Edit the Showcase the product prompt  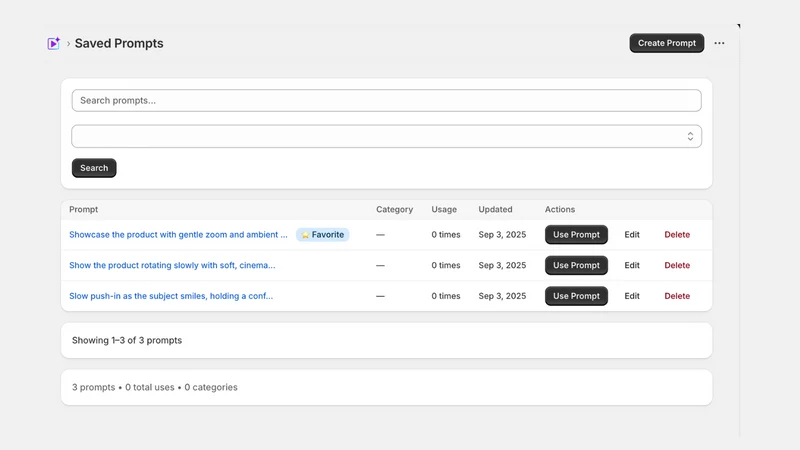pos(632,235)
